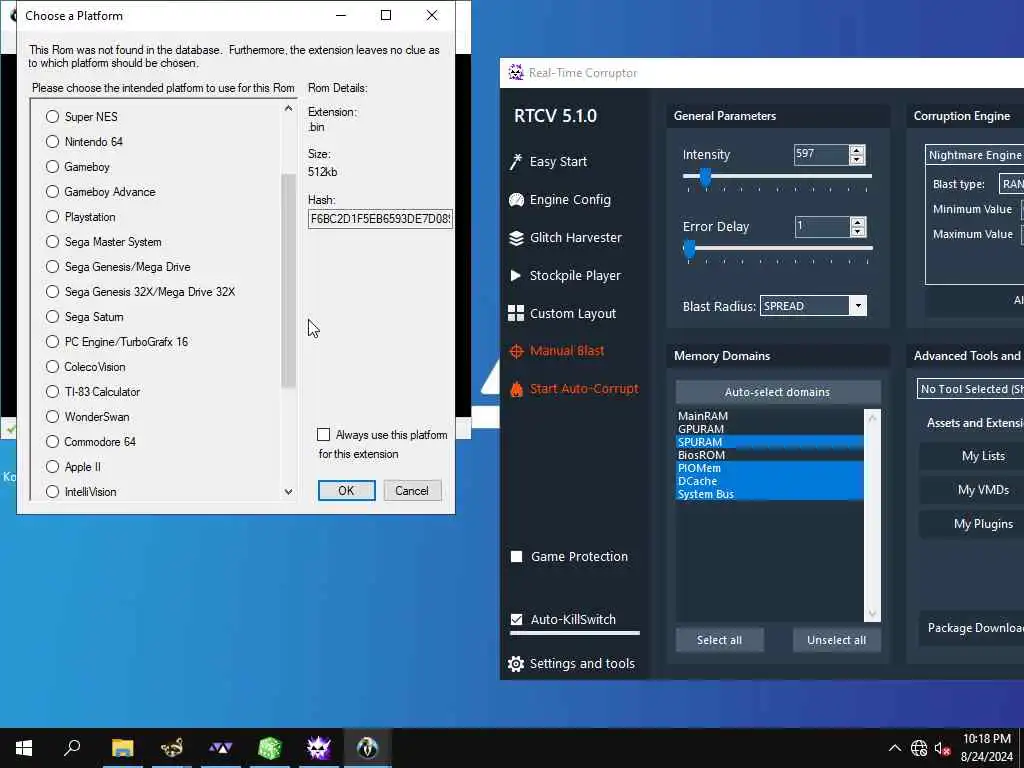Image resolution: width=1024 pixels, height=768 pixels.
Task: Open the purple triangles app in taskbar
Action: 221,748
